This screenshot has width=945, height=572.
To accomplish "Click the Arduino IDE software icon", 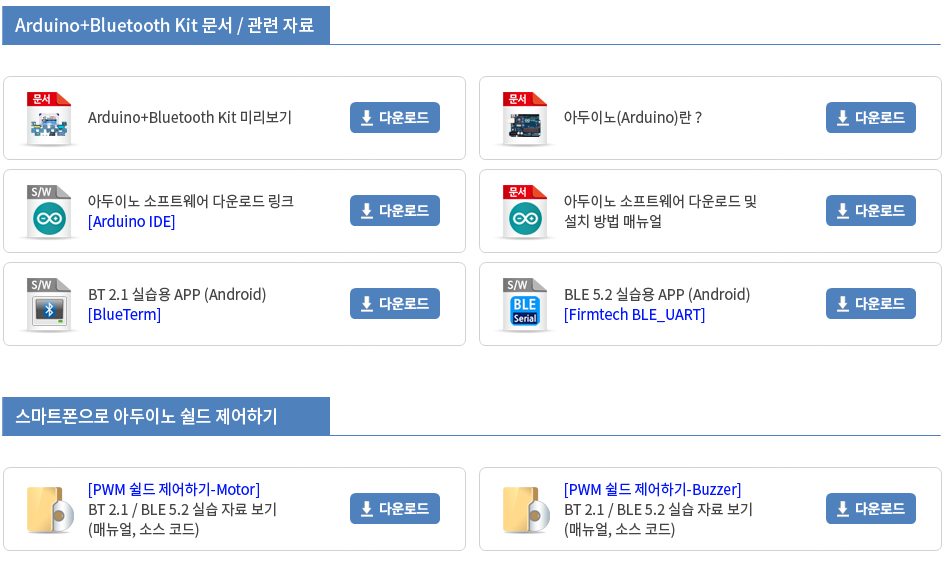I will (49, 212).
